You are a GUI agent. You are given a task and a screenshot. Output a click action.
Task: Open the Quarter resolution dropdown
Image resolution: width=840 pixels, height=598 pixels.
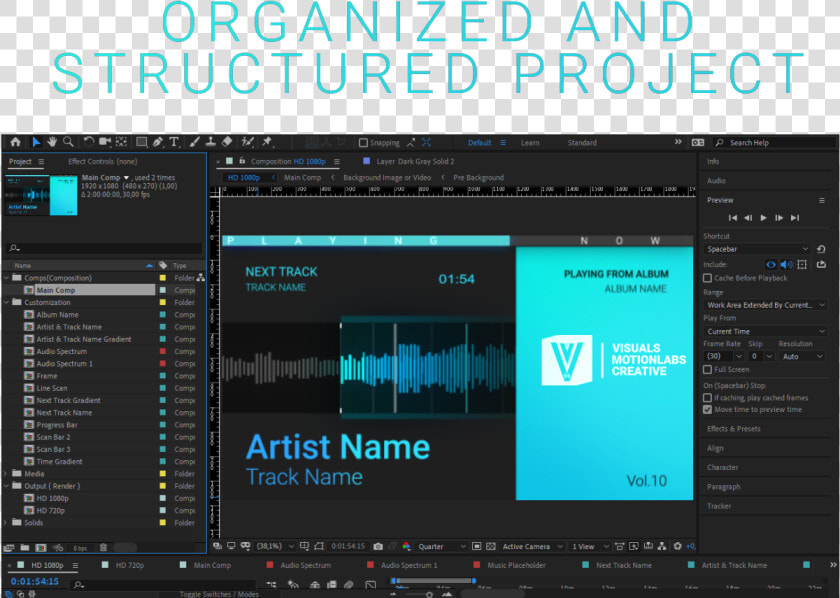441,547
